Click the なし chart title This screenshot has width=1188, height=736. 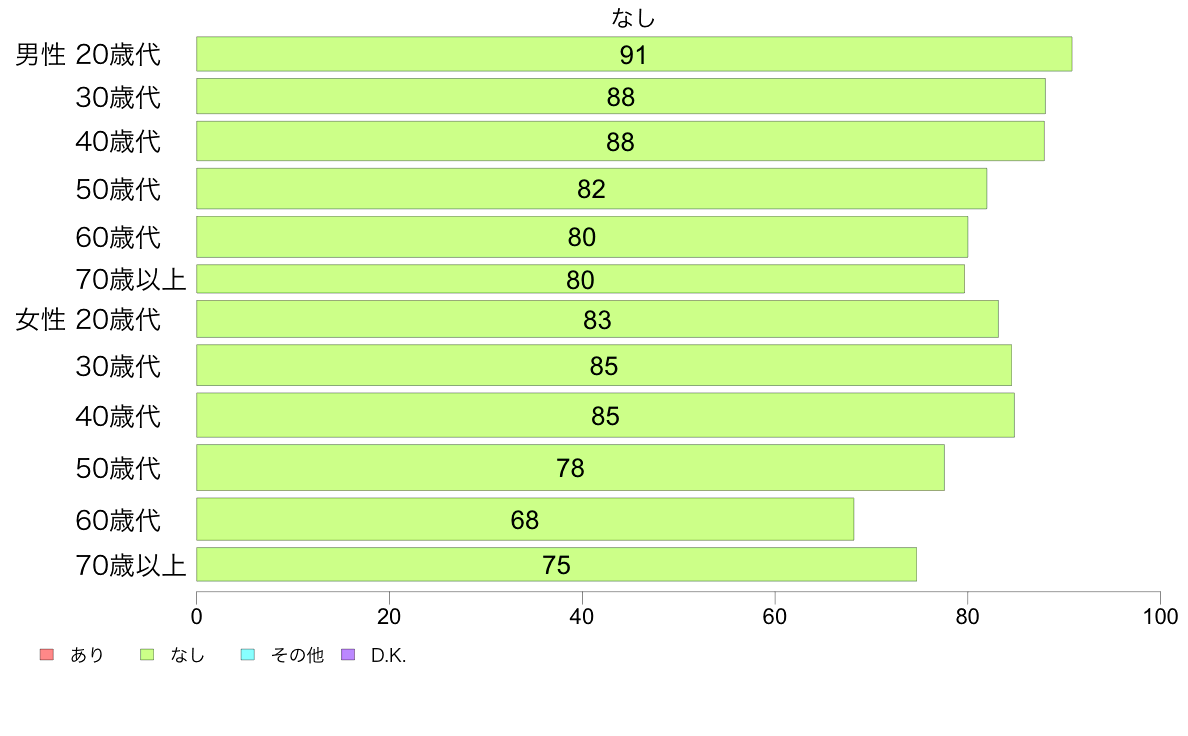coord(633,17)
